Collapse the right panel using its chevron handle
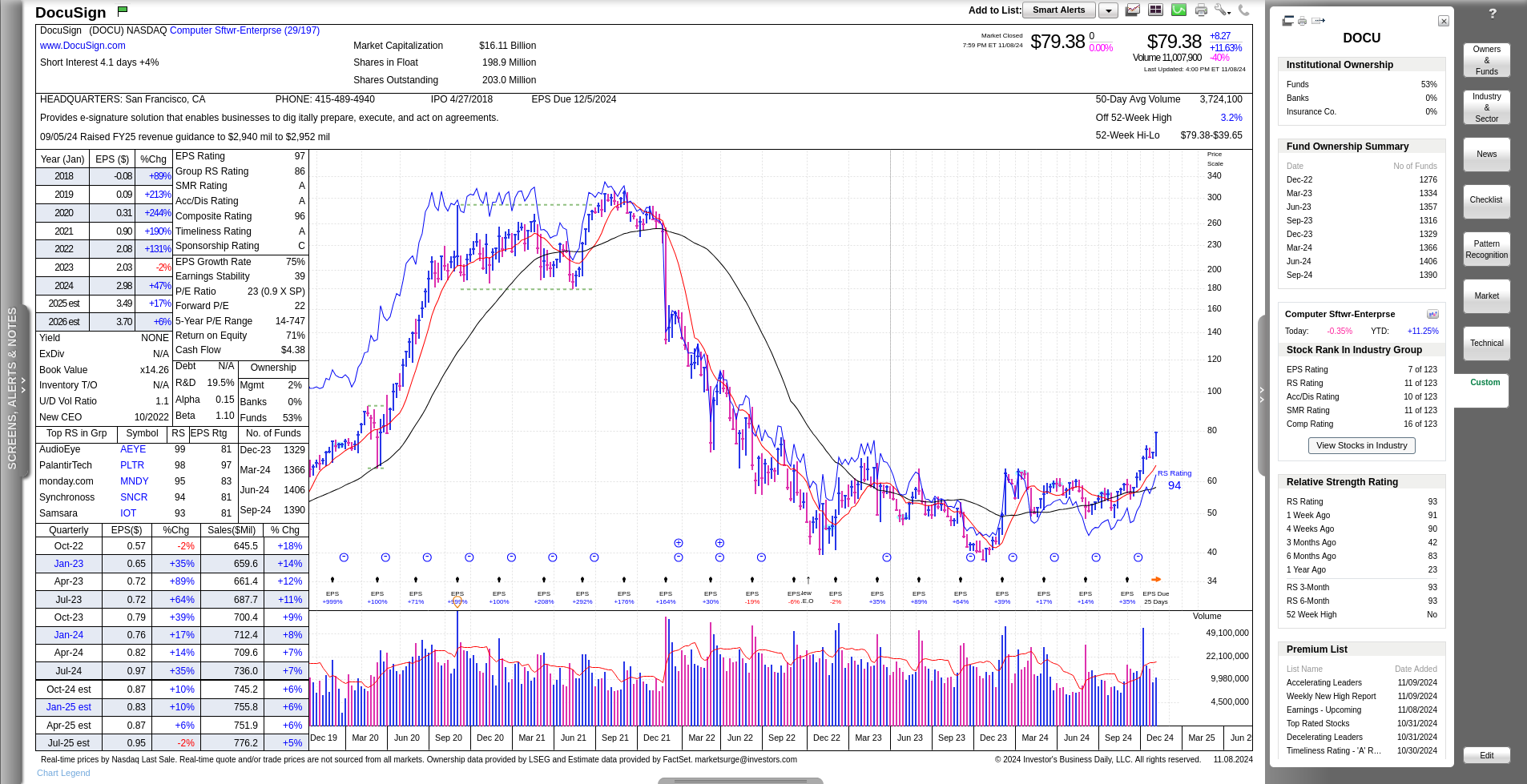1527x784 pixels. 1263,395
